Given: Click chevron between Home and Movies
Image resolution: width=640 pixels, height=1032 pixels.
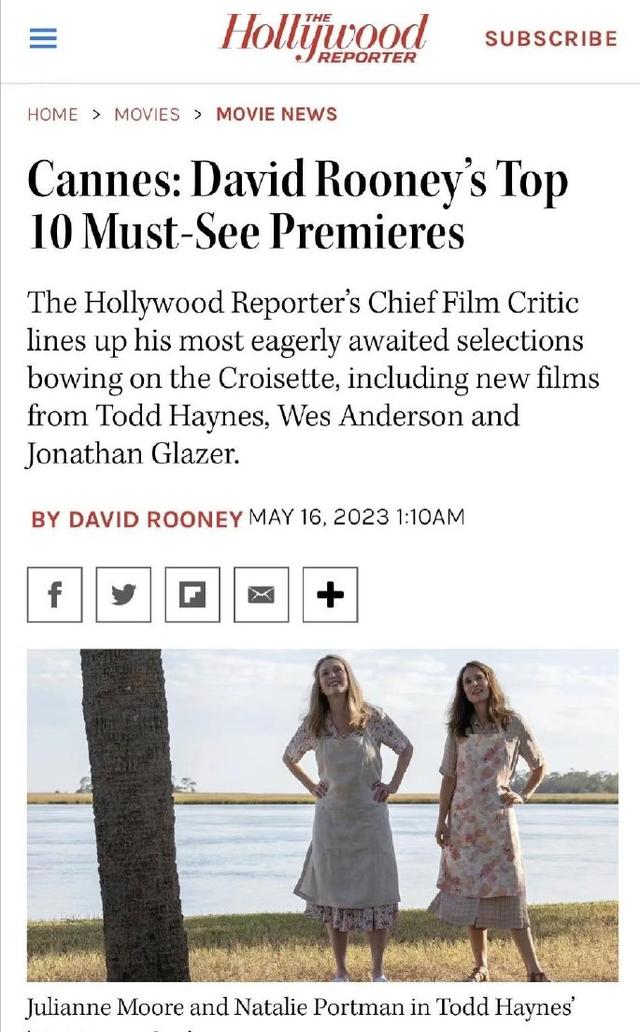Looking at the screenshot, I should 96,115.
